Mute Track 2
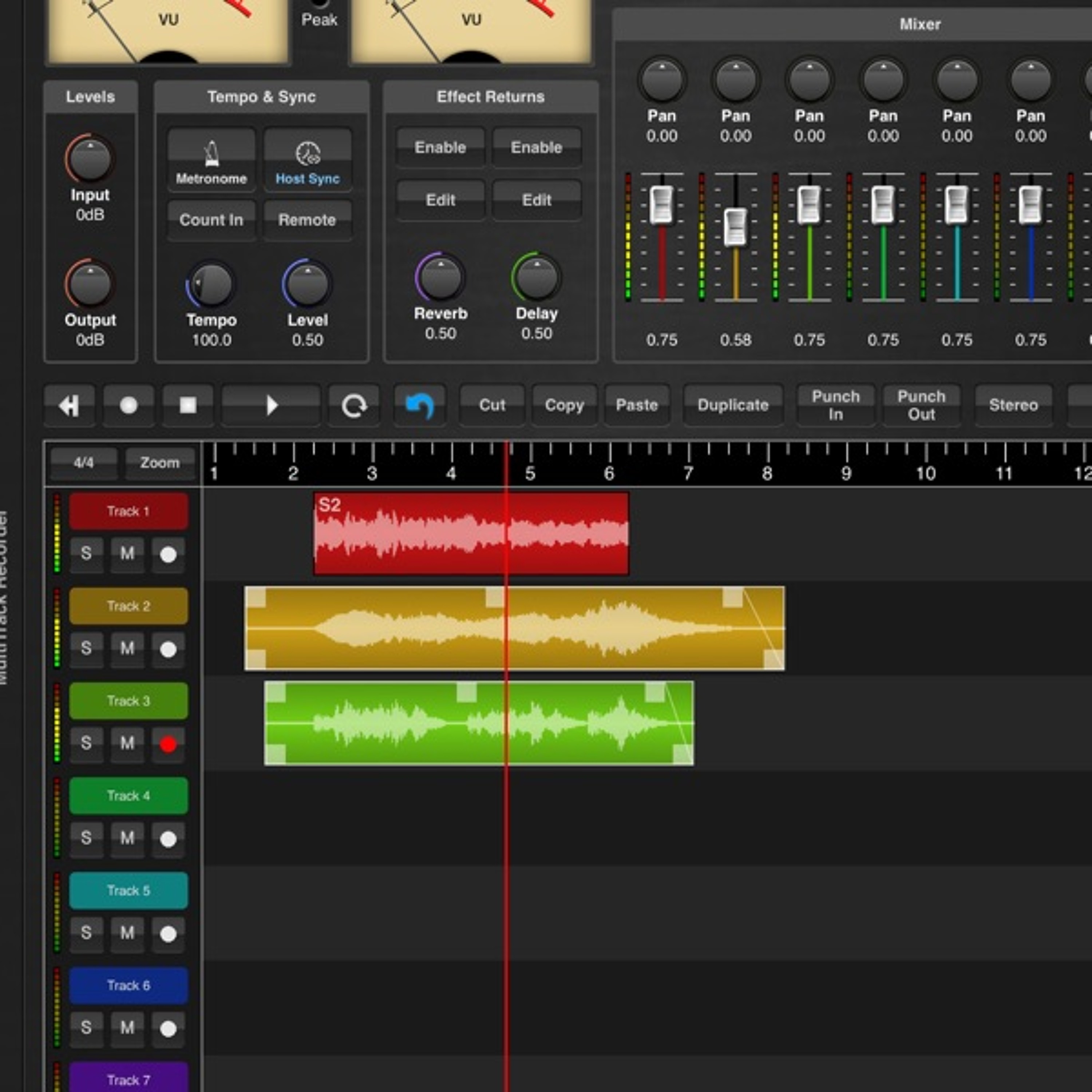This screenshot has height=1092, width=1092. [127, 649]
